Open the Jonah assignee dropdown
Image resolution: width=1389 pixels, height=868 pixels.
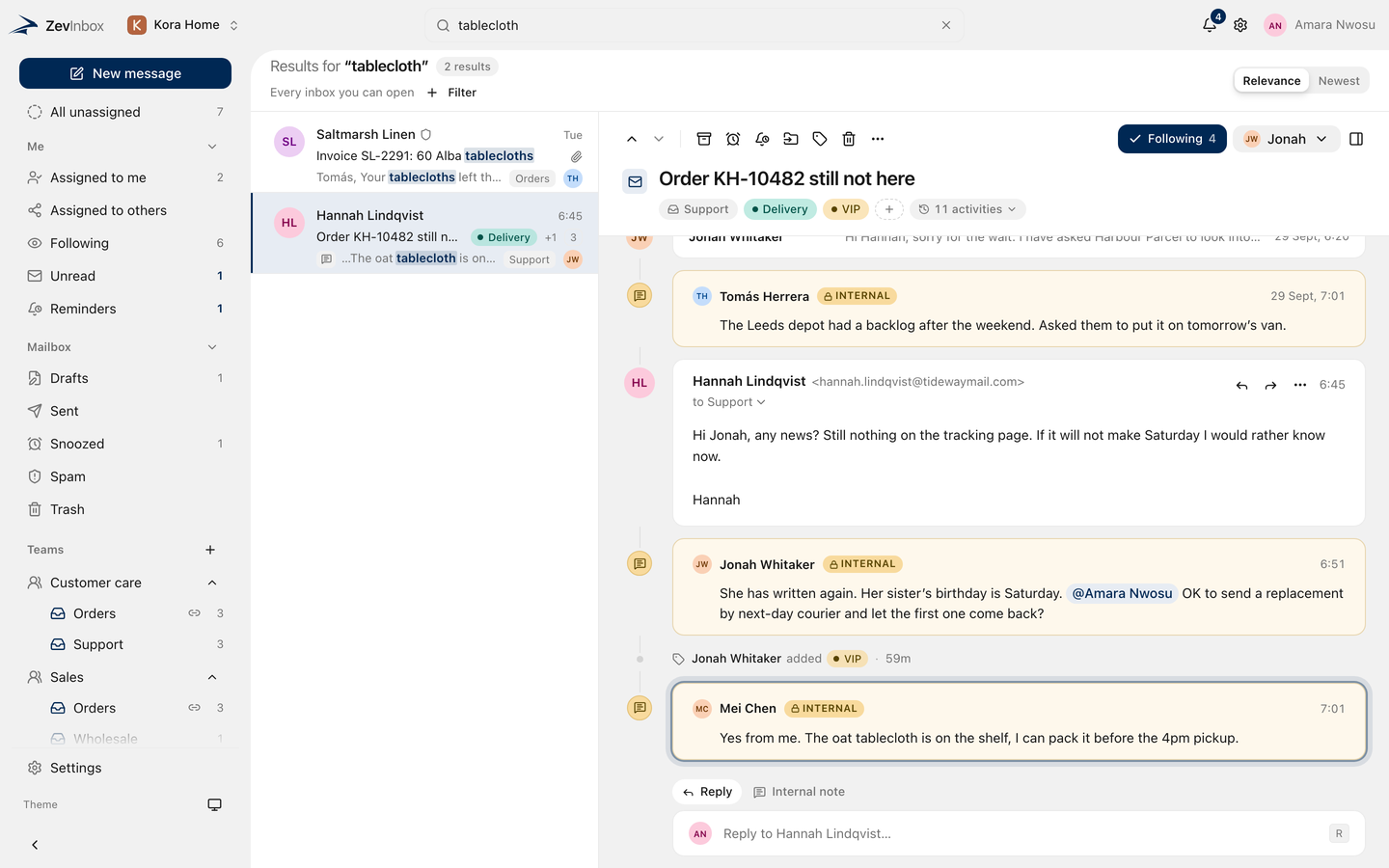tap(1286, 139)
